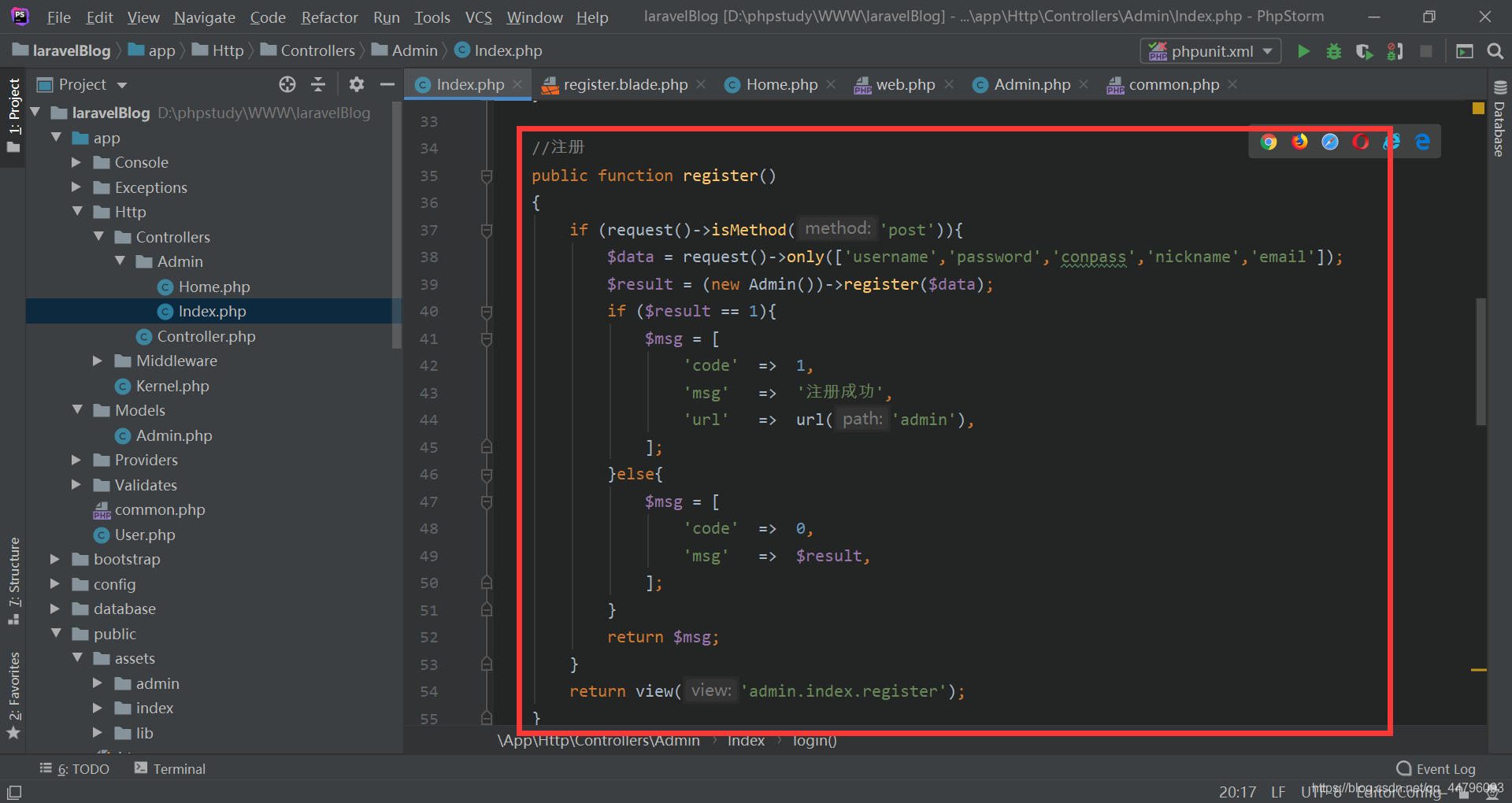This screenshot has width=1512, height=803.
Task: Click the login() breadcrumb at bottom
Action: tap(814, 741)
